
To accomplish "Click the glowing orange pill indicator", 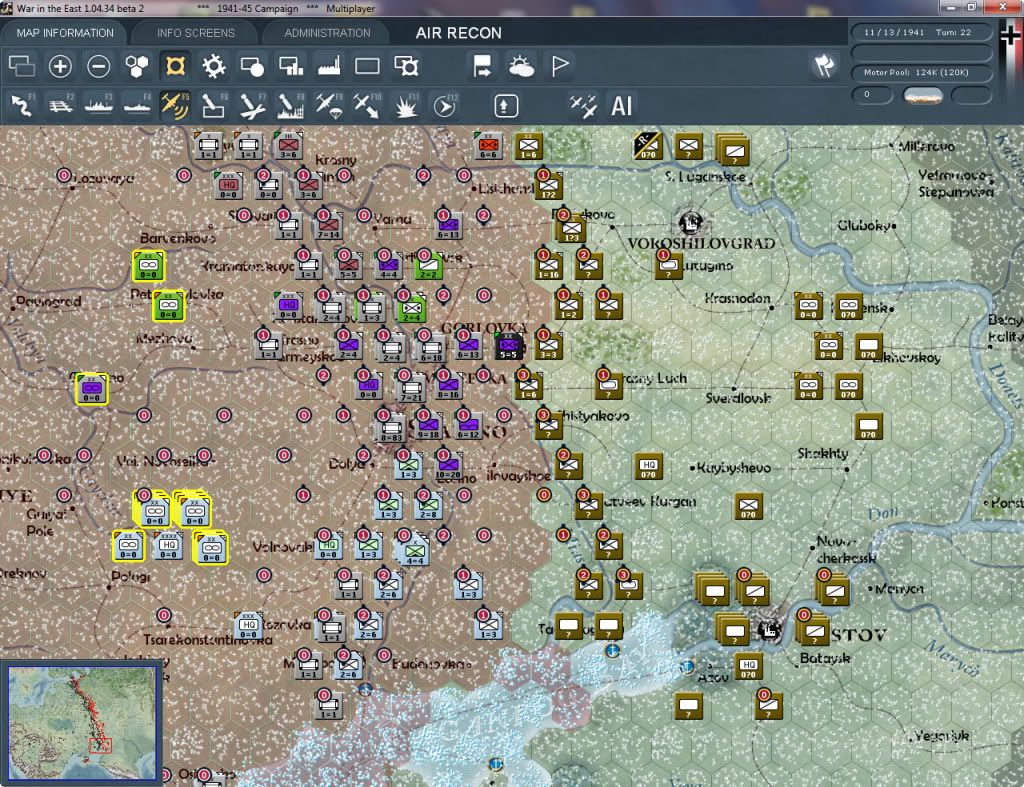I will [922, 95].
